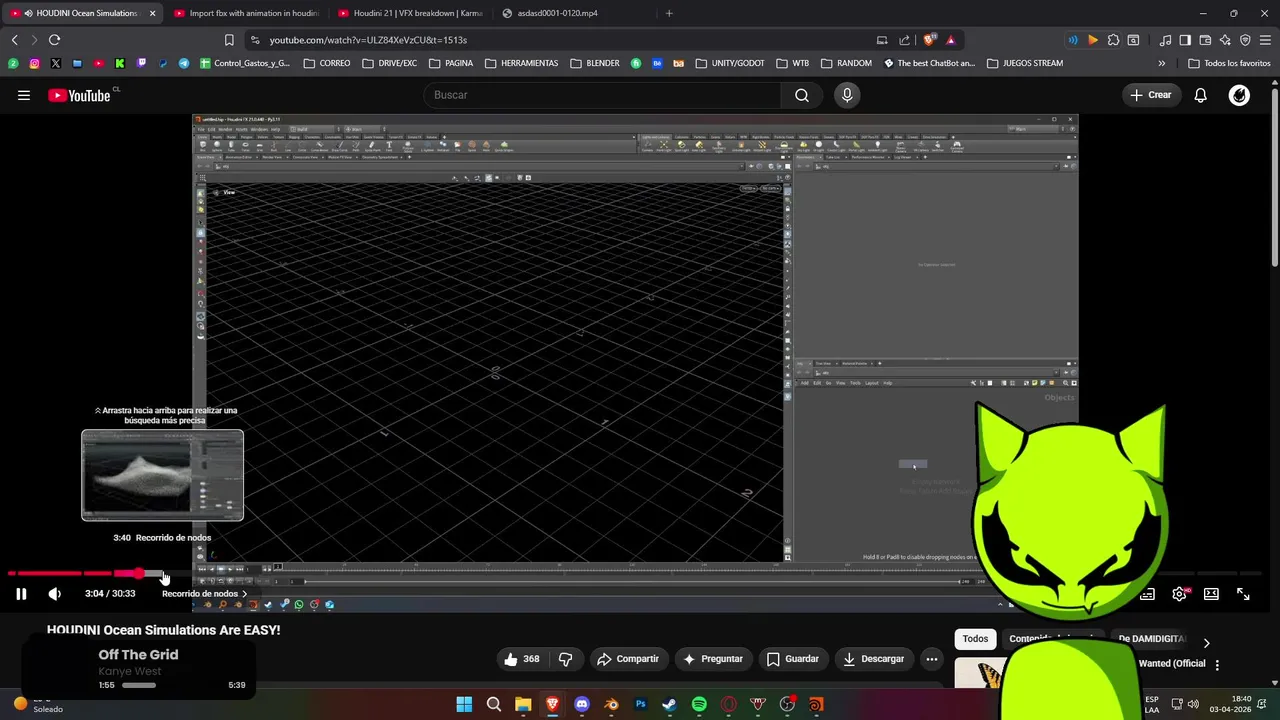The height and width of the screenshot is (720, 1280).
Task: Start voice search with the microphone icon
Action: 847,95
